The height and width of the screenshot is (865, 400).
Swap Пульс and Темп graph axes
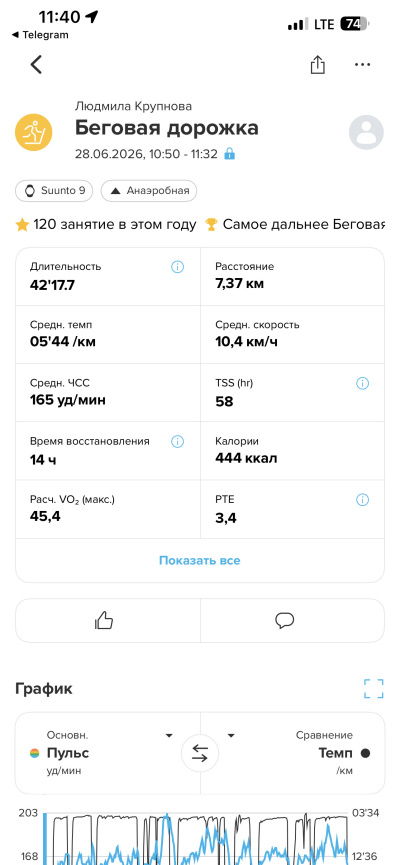coord(200,754)
